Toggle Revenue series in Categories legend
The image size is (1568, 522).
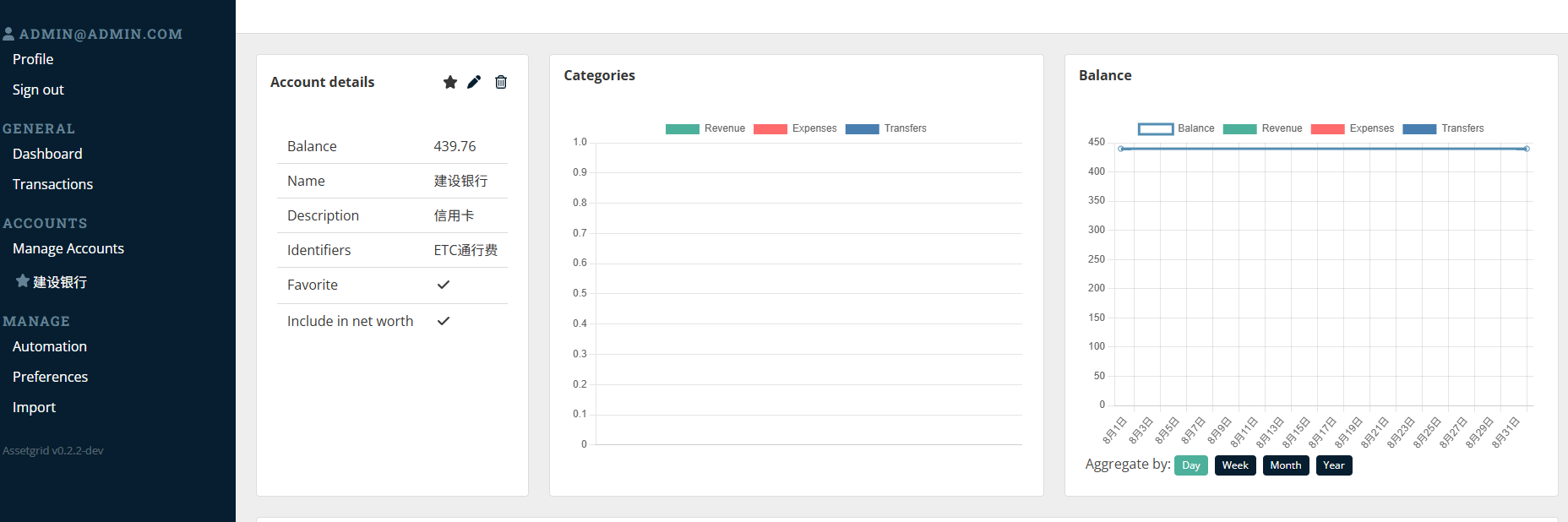click(x=705, y=128)
